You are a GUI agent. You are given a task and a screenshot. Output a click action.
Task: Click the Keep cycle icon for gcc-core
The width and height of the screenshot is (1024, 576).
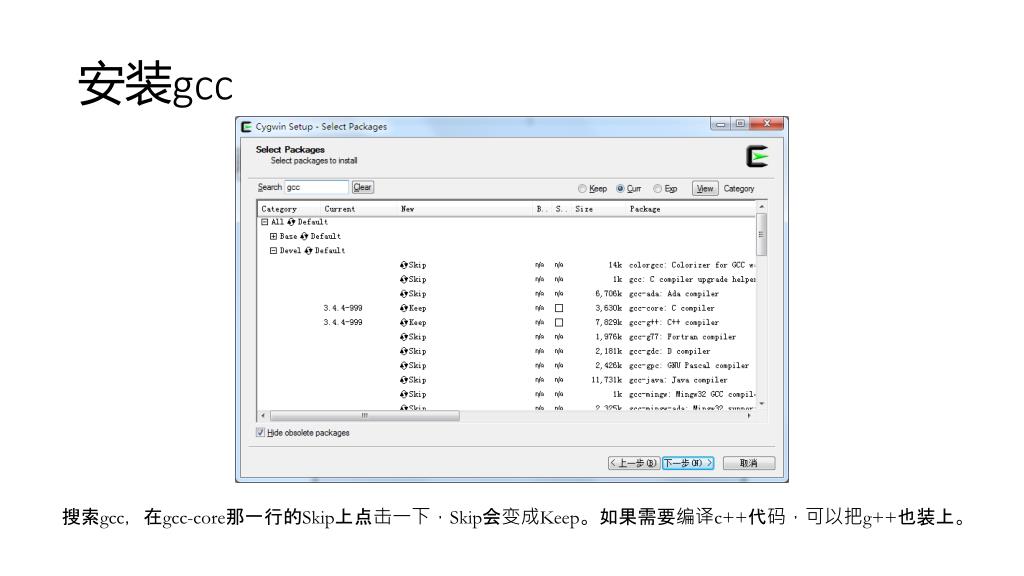404,308
